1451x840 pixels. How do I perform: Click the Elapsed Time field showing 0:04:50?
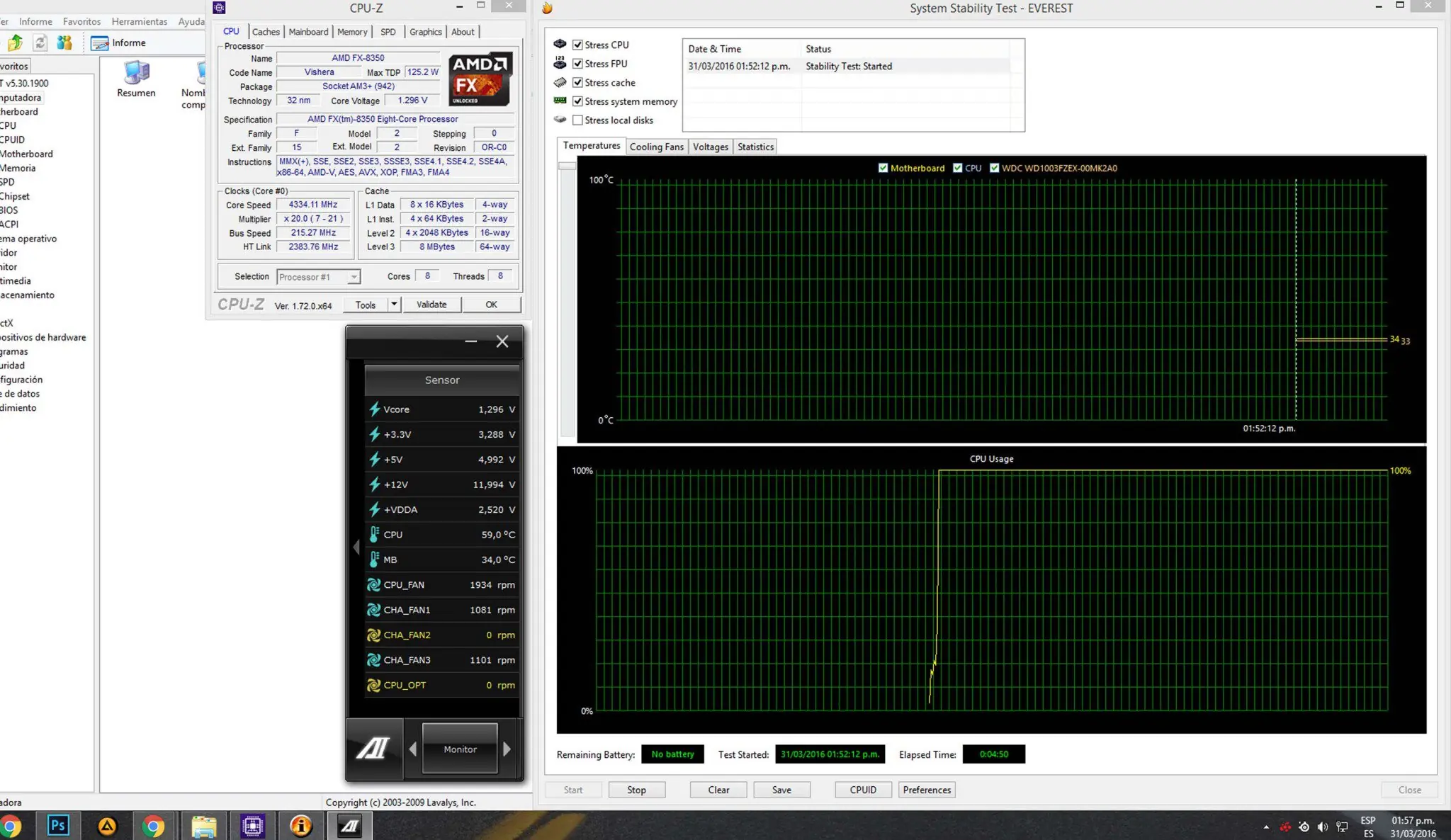pyautogui.click(x=993, y=754)
